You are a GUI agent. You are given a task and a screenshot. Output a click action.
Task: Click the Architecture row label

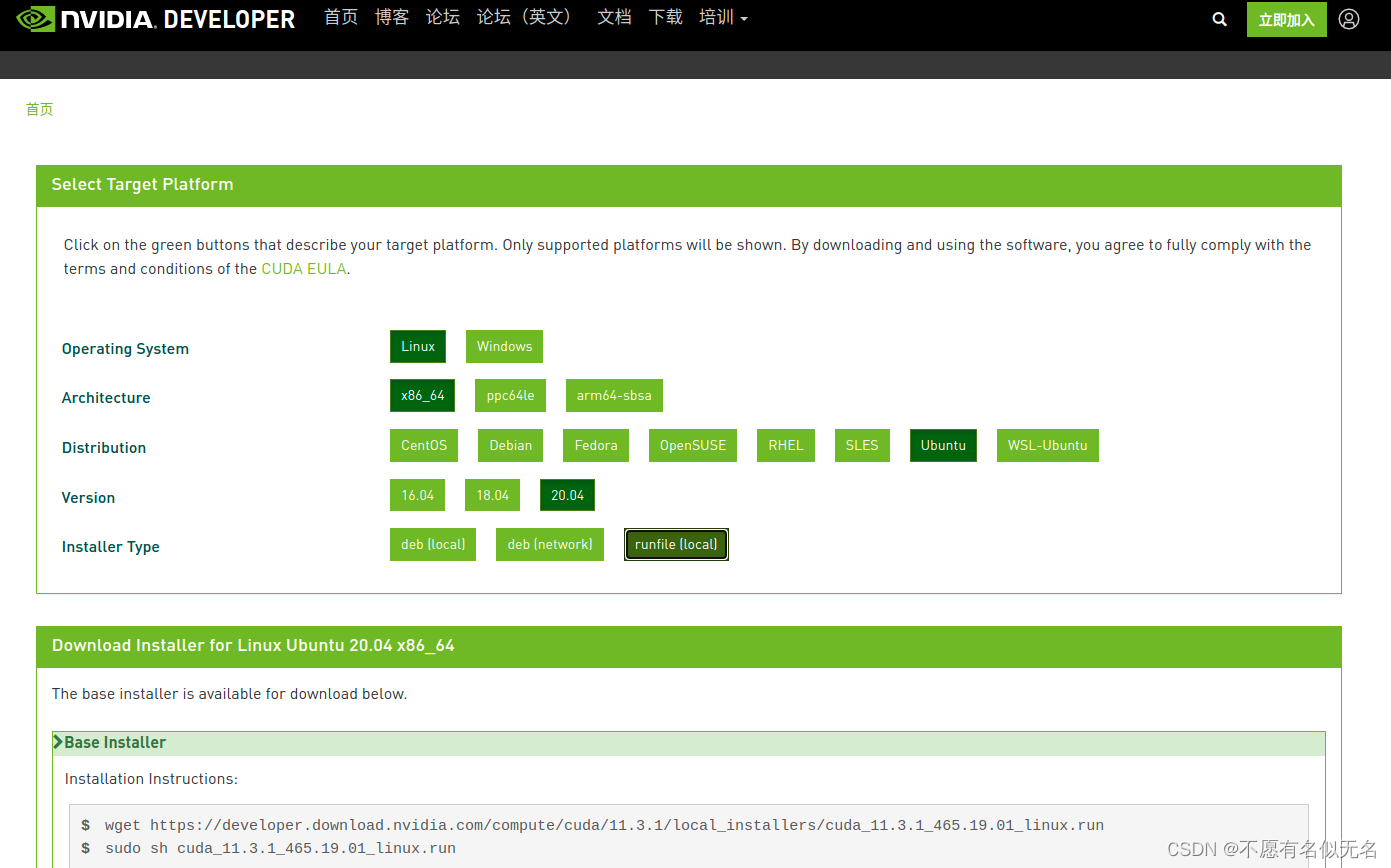click(x=106, y=398)
